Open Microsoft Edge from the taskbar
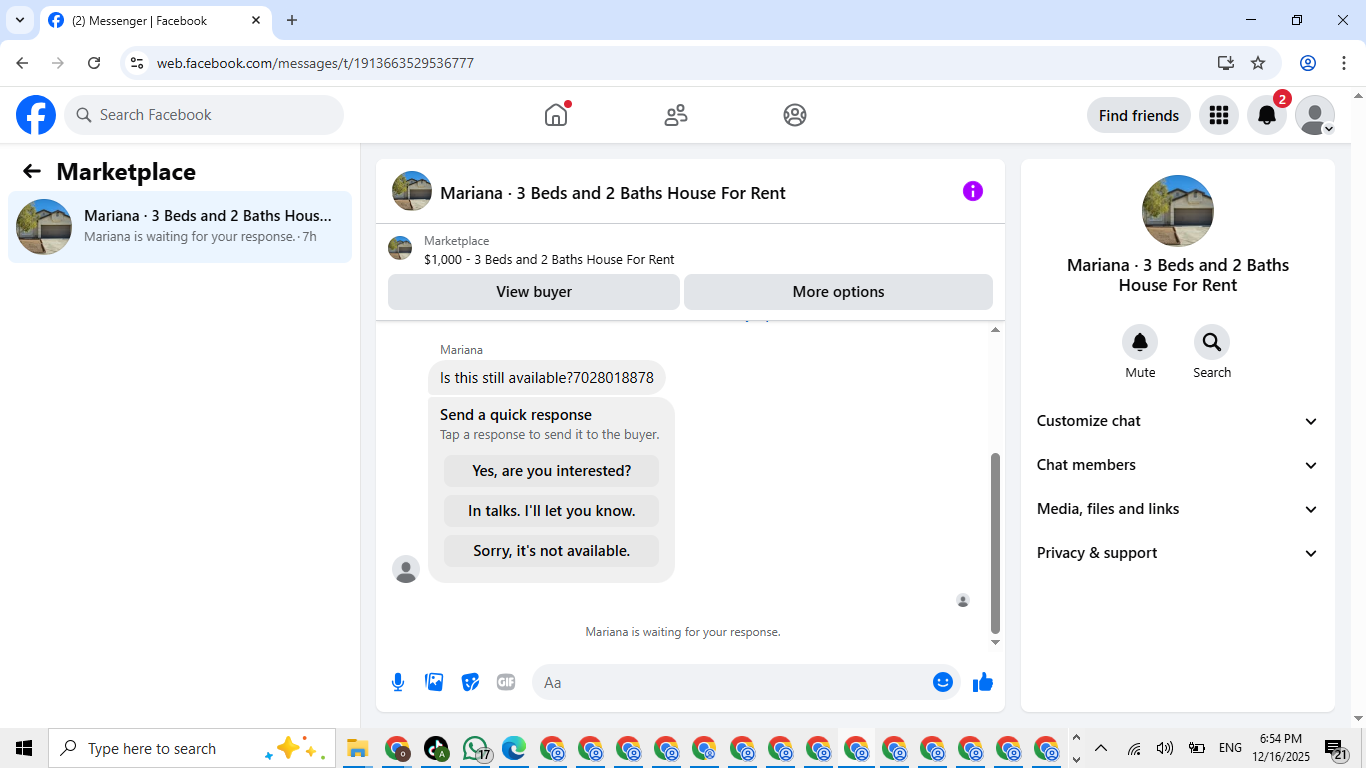1366x768 pixels. coord(514,748)
